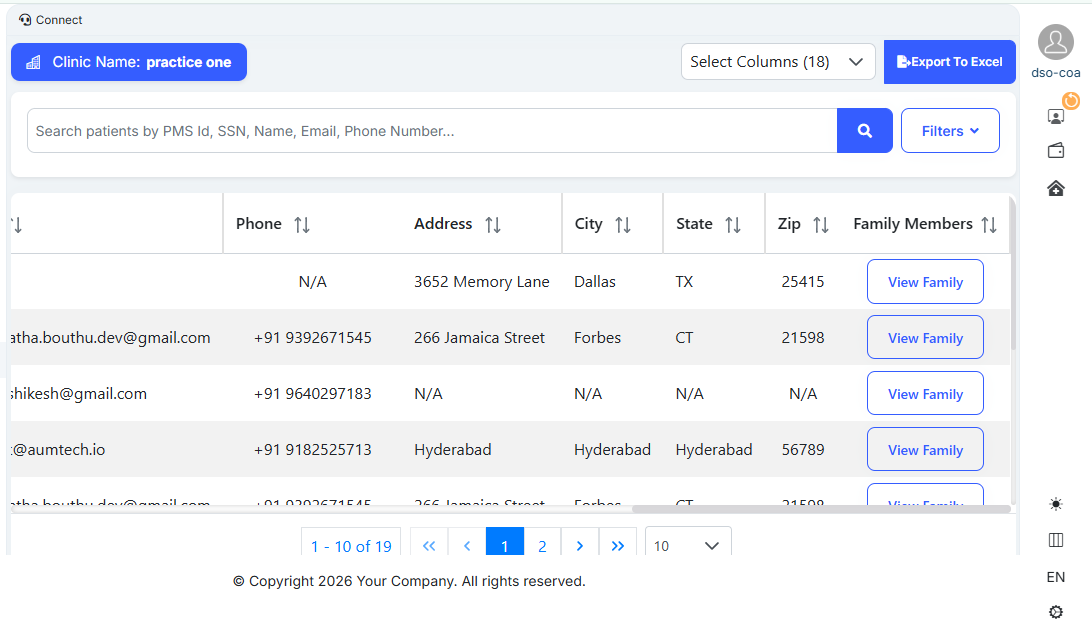Open the patient card icon in sidebar
The width and height of the screenshot is (1092, 642).
(1055, 116)
